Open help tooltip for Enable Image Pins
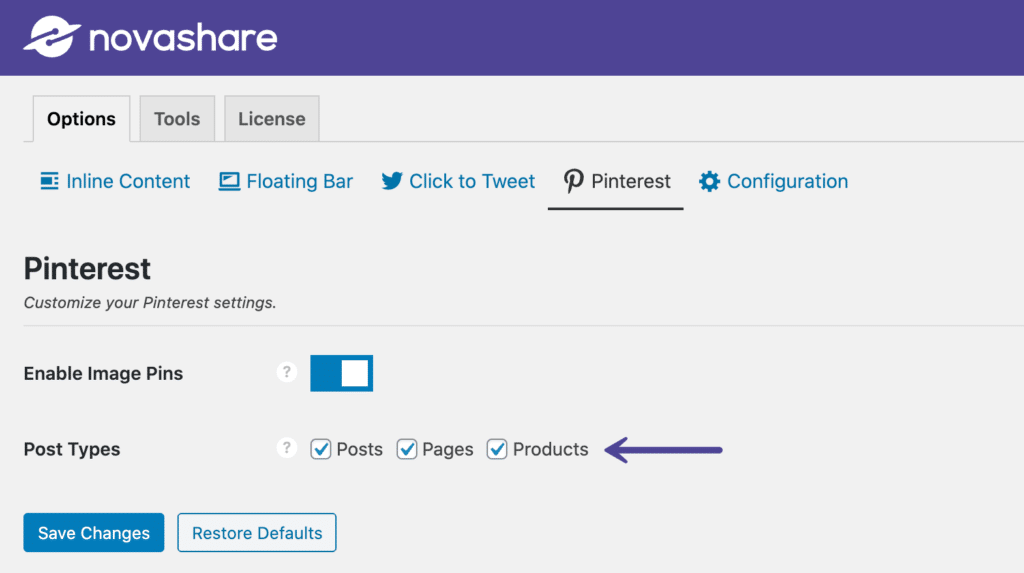Image resolution: width=1024 pixels, height=573 pixels. (286, 372)
